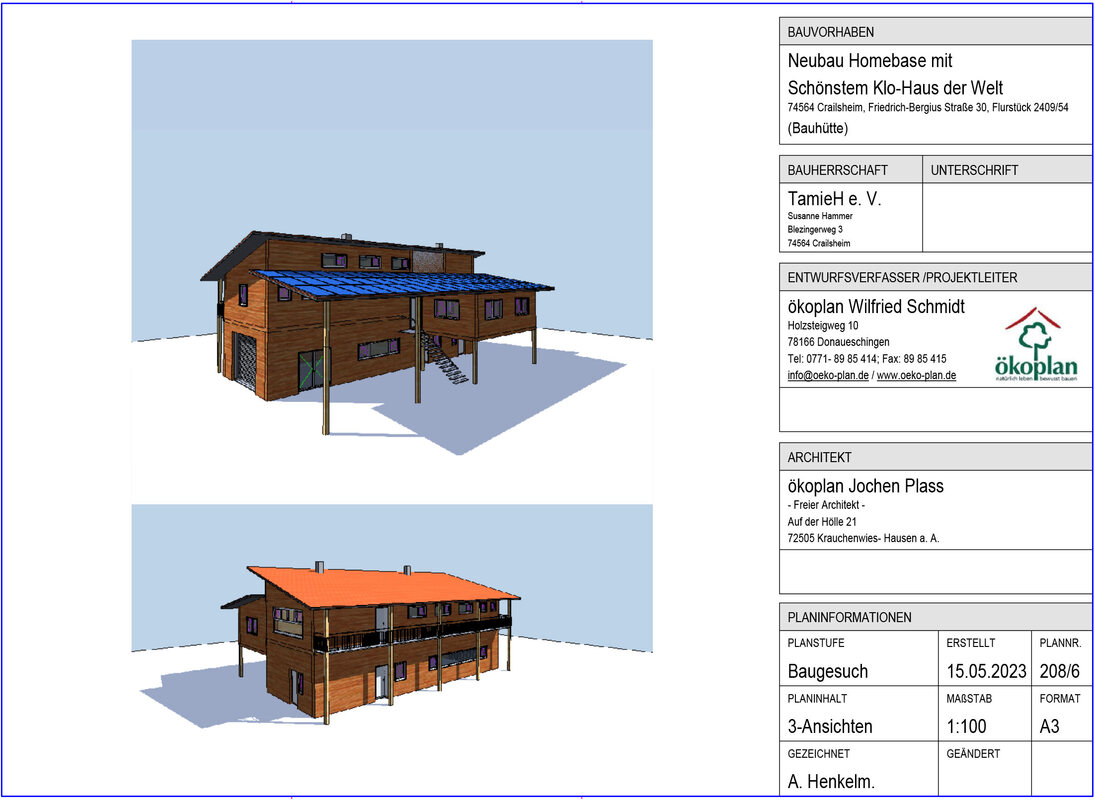Open the www.oeko-plan.de website link
1095x800 pixels.
click(916, 376)
